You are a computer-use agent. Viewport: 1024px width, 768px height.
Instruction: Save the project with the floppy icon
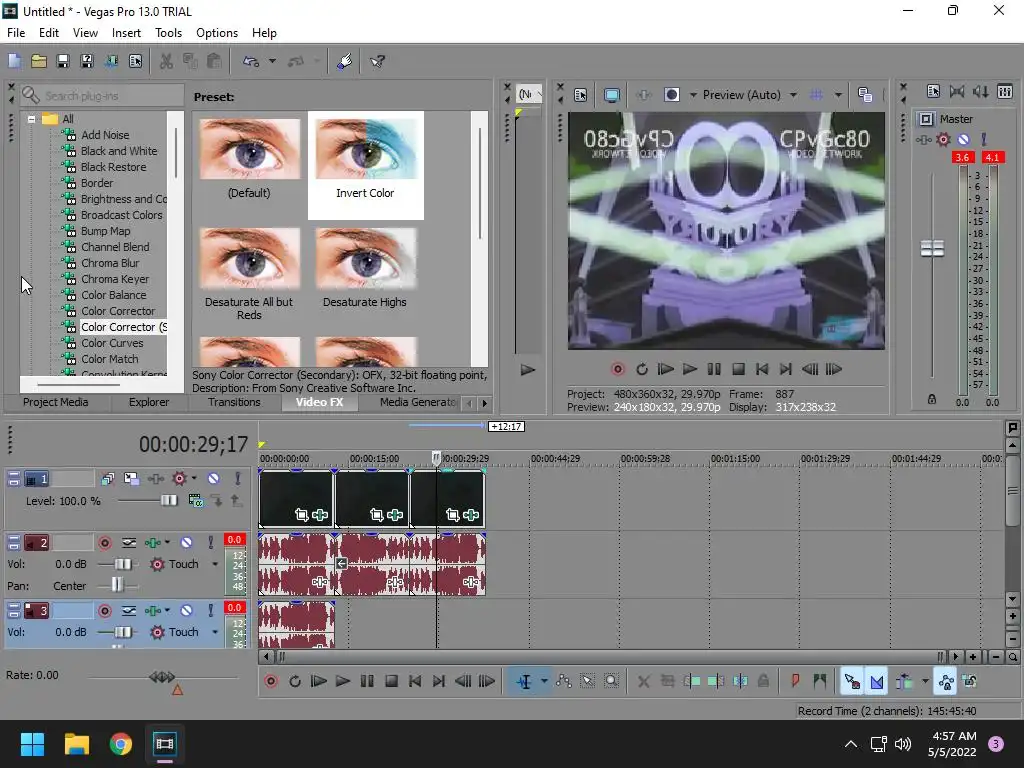[63, 61]
